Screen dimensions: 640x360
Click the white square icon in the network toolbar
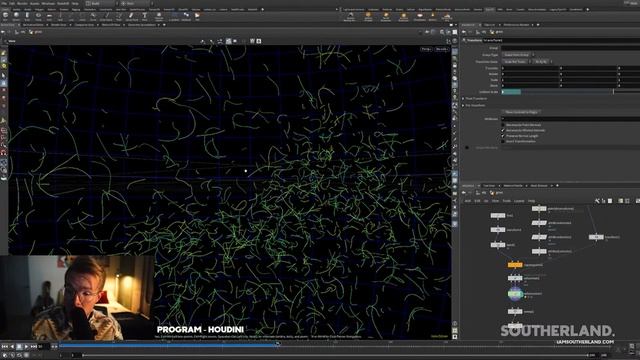click(x=610, y=201)
